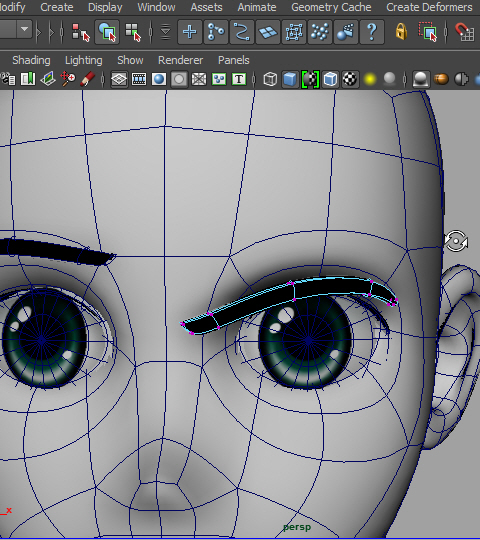
Task: Select the grease pencil tool icon
Action: (x=87, y=79)
